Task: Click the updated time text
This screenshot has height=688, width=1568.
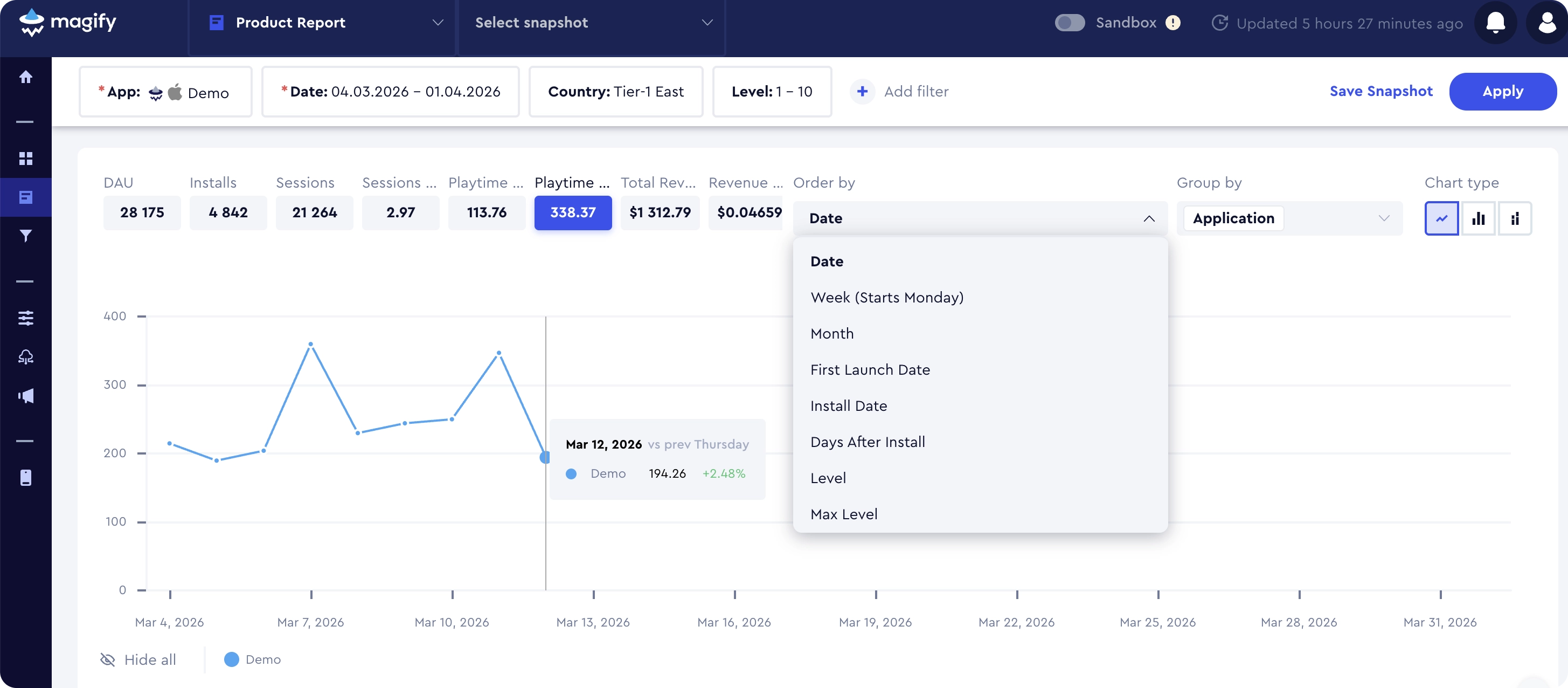Action: point(1349,23)
